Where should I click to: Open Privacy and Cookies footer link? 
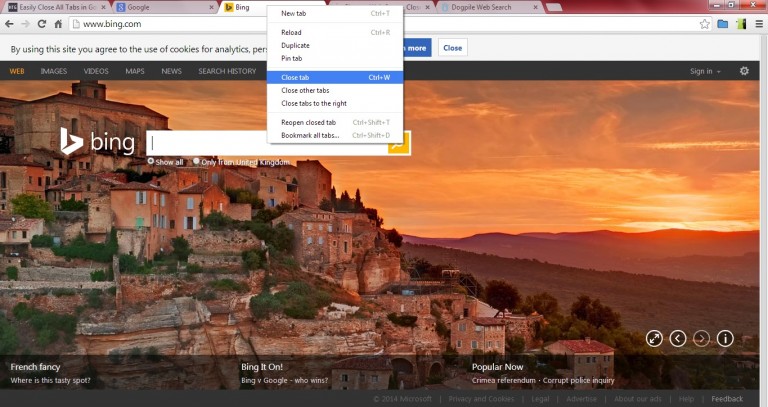click(481, 399)
